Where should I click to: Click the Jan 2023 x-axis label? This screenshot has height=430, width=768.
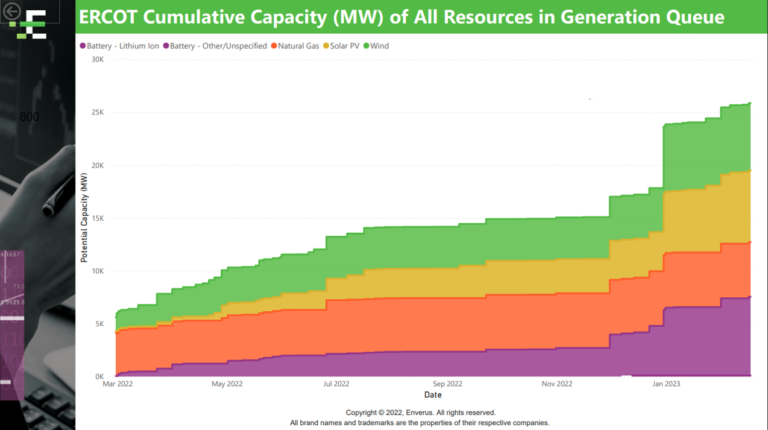click(x=666, y=384)
